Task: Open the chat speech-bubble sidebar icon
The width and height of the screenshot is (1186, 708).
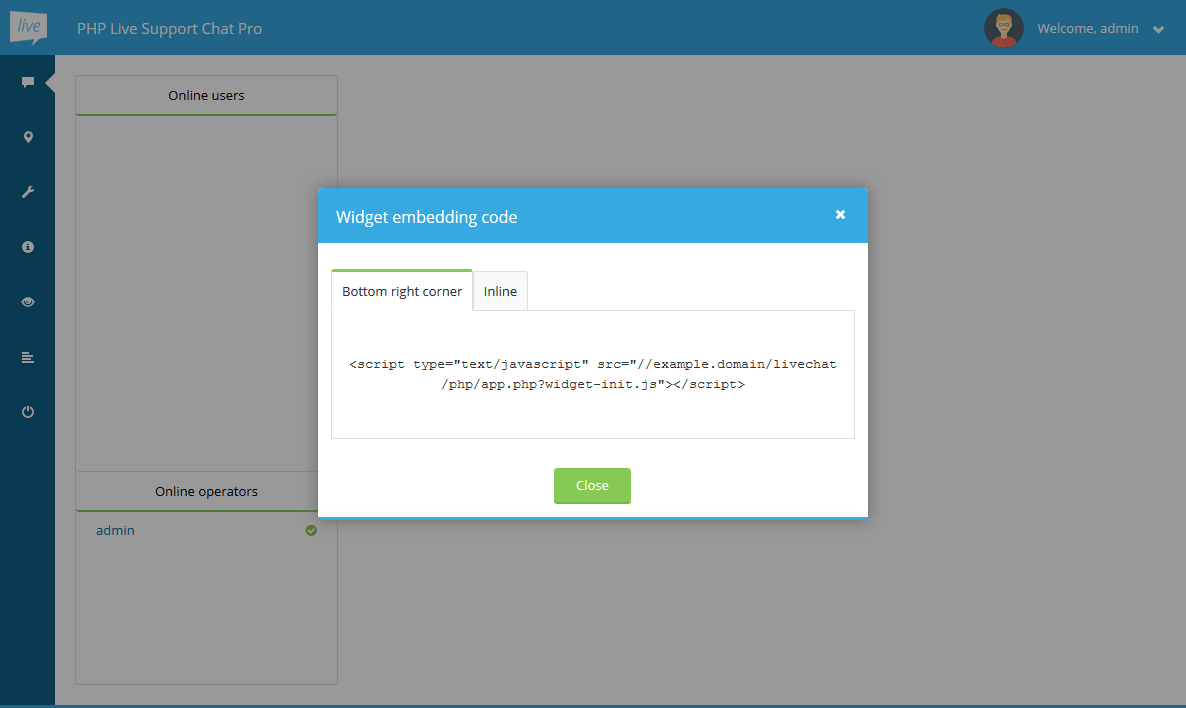Action: [x=28, y=82]
